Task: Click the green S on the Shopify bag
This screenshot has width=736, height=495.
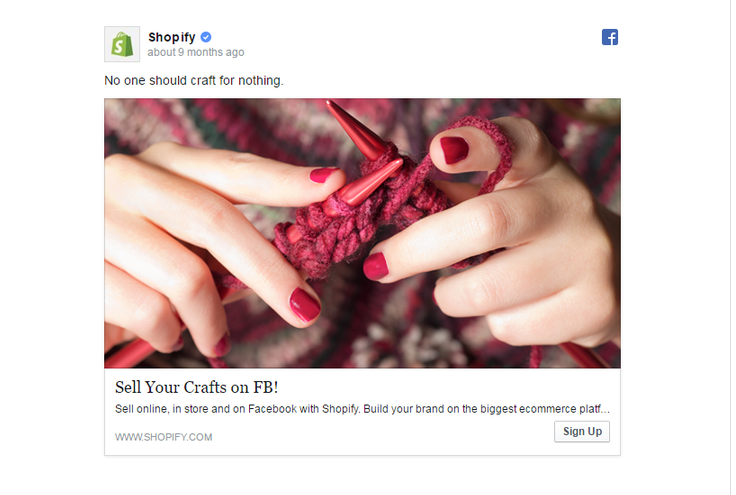Action: point(120,46)
